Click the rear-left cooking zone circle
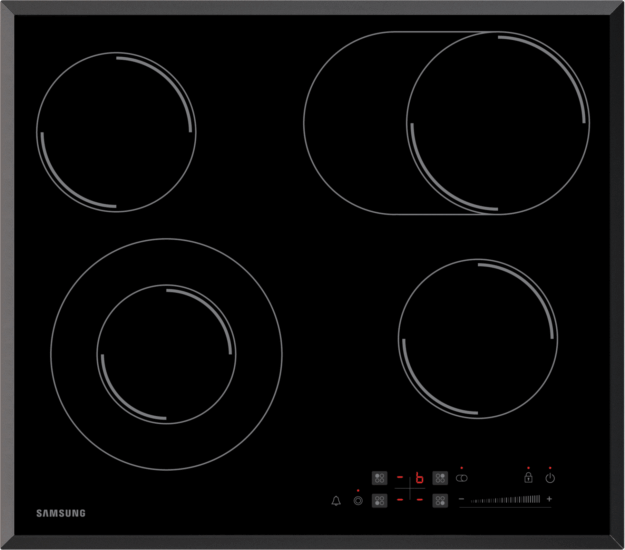 pos(116,133)
